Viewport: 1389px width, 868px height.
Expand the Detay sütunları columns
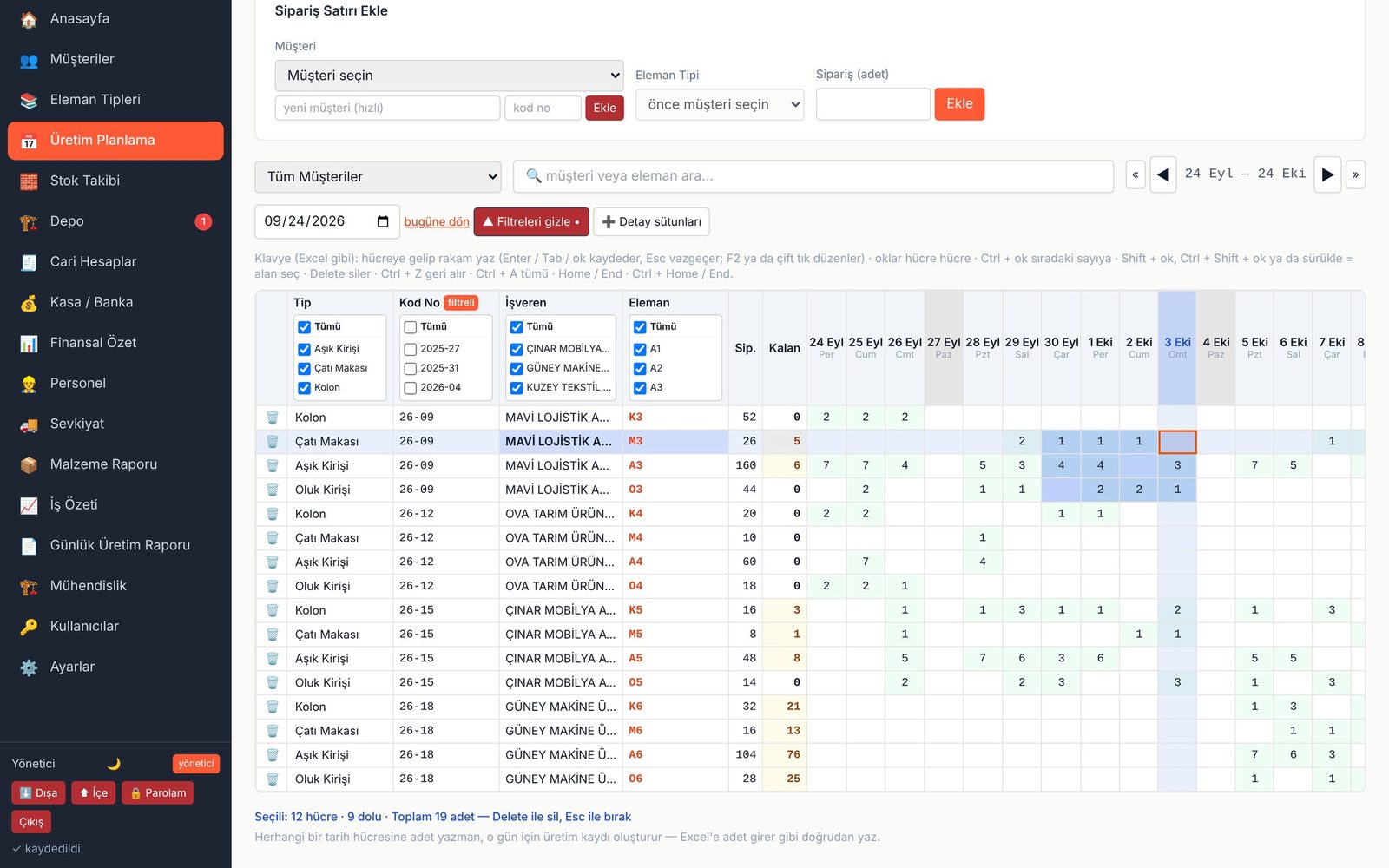(x=651, y=221)
